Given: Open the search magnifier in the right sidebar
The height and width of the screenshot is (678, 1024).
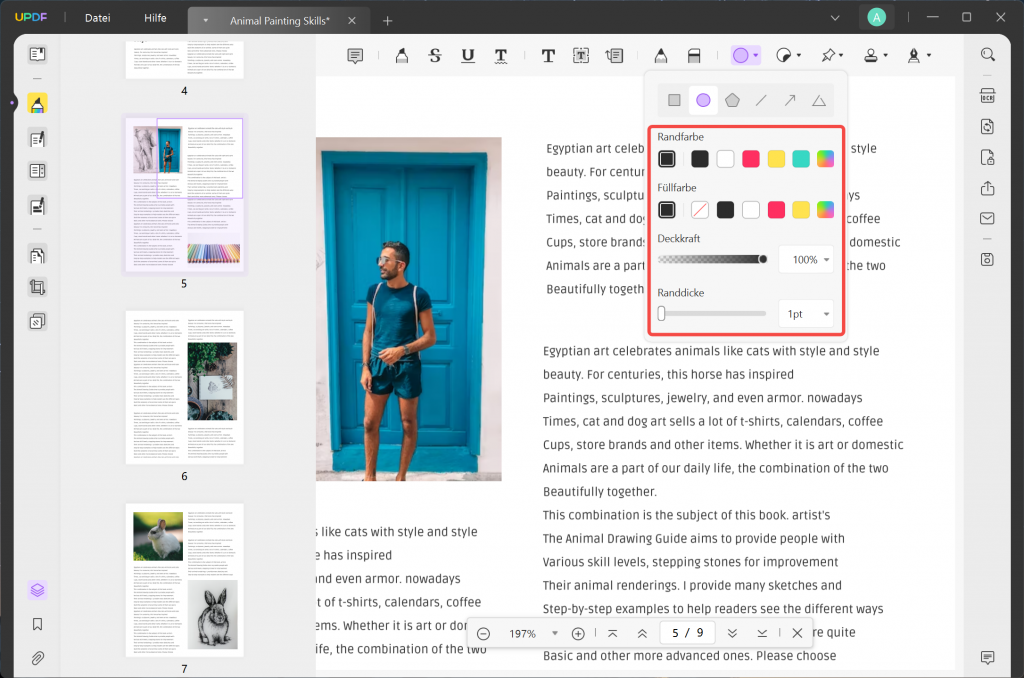Looking at the screenshot, I should pyautogui.click(x=987, y=55).
